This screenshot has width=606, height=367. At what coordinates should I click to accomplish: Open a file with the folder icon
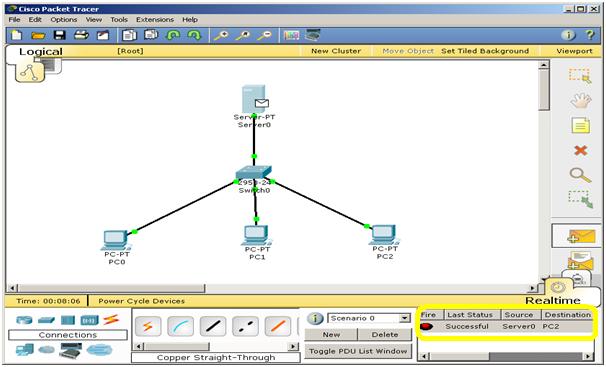(x=38, y=36)
